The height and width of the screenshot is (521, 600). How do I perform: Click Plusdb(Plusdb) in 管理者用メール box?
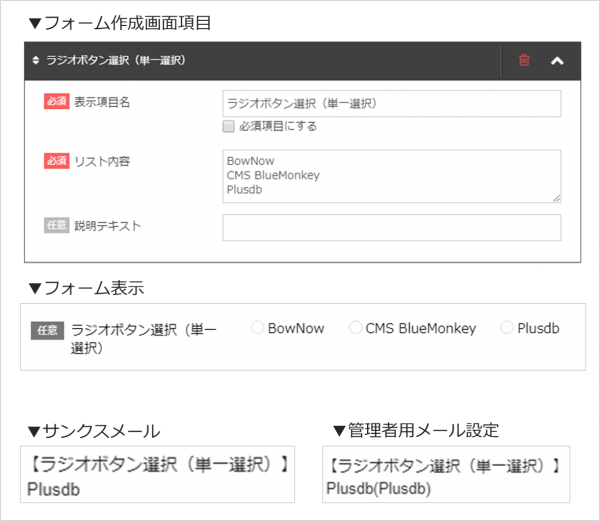[378, 488]
